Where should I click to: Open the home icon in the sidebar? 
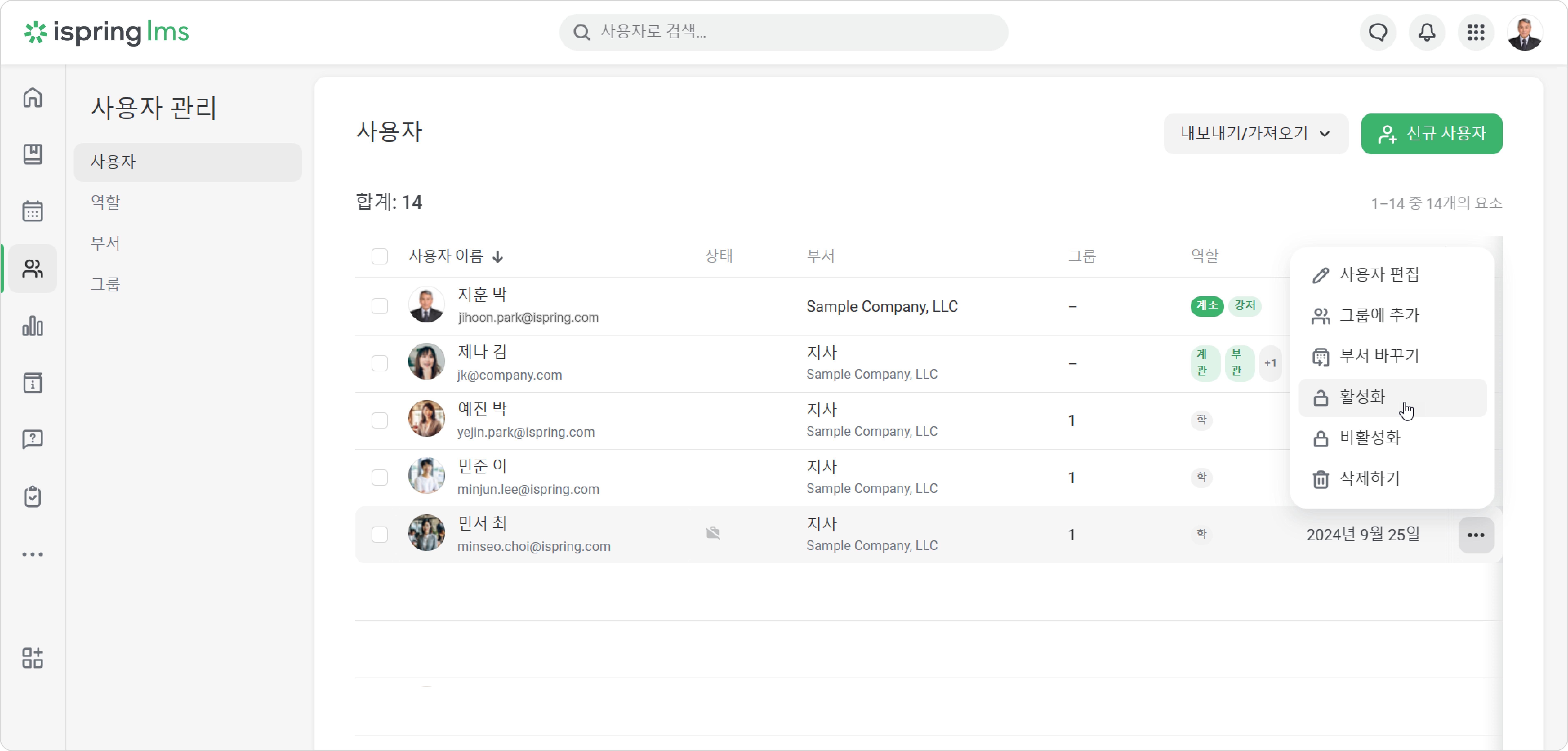tap(33, 97)
